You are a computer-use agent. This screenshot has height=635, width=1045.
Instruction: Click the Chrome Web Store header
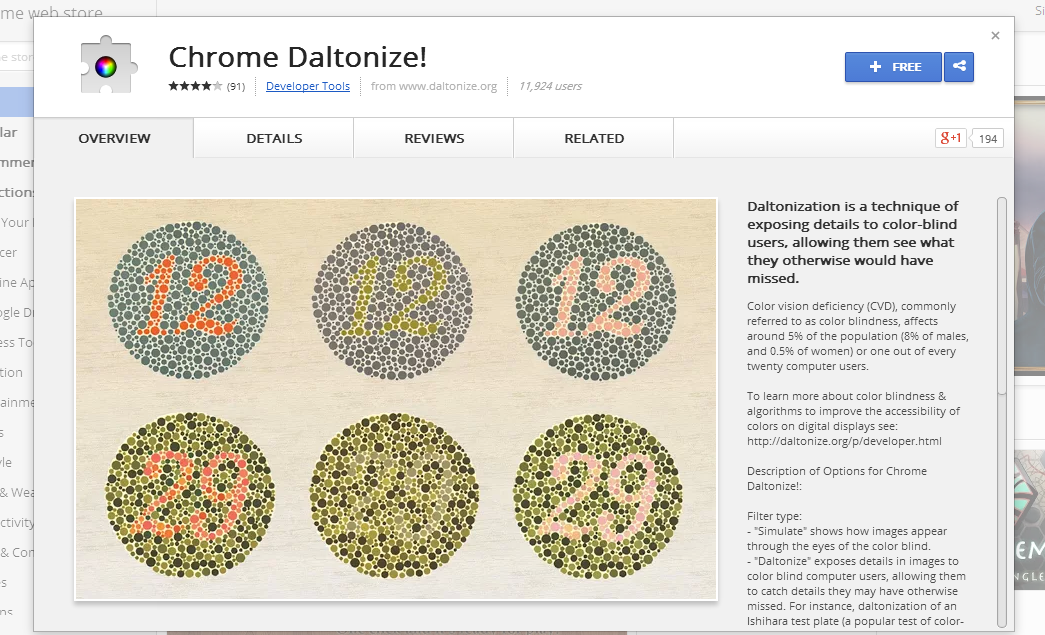pos(52,13)
